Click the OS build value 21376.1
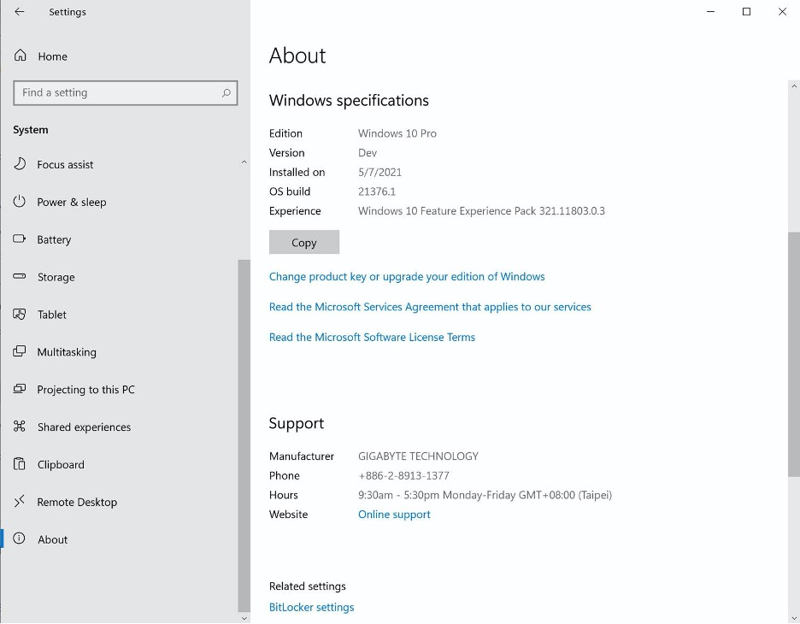 [377, 192]
